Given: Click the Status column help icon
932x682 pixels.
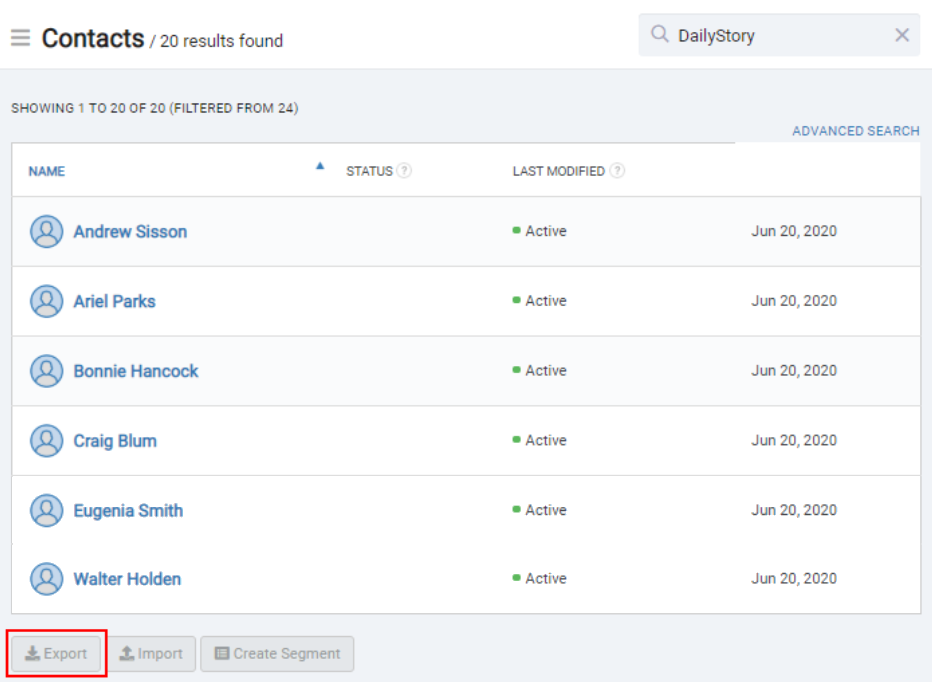Looking at the screenshot, I should [x=404, y=171].
